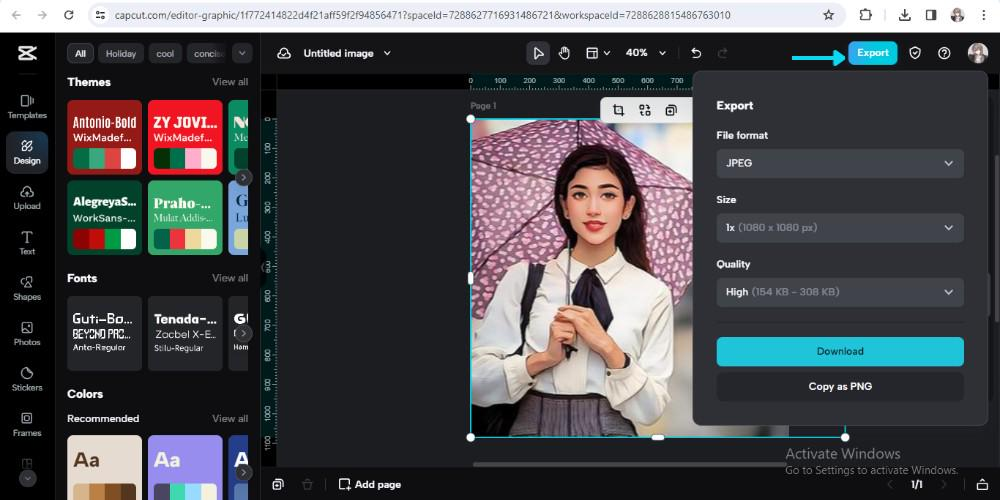The width and height of the screenshot is (1000, 500).
Task: Open the Templates sidebar panel
Action: coord(27,107)
